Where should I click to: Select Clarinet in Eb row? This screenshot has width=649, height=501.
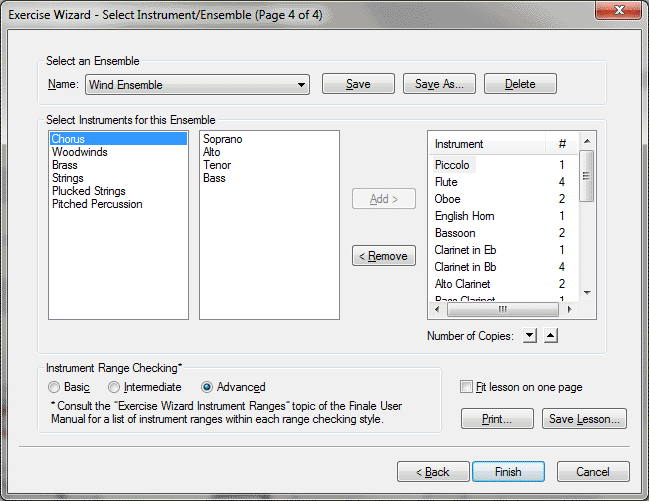[x=504, y=250]
